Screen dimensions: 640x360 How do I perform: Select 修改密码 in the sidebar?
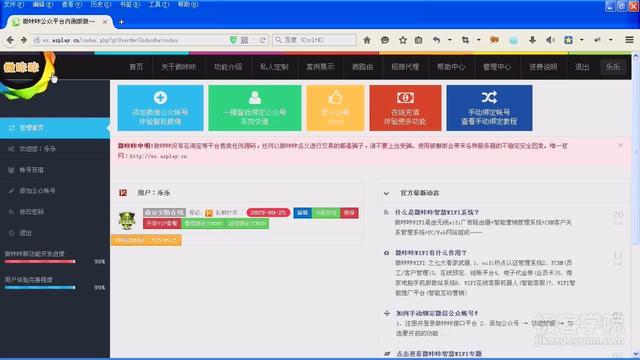[x=55, y=212]
